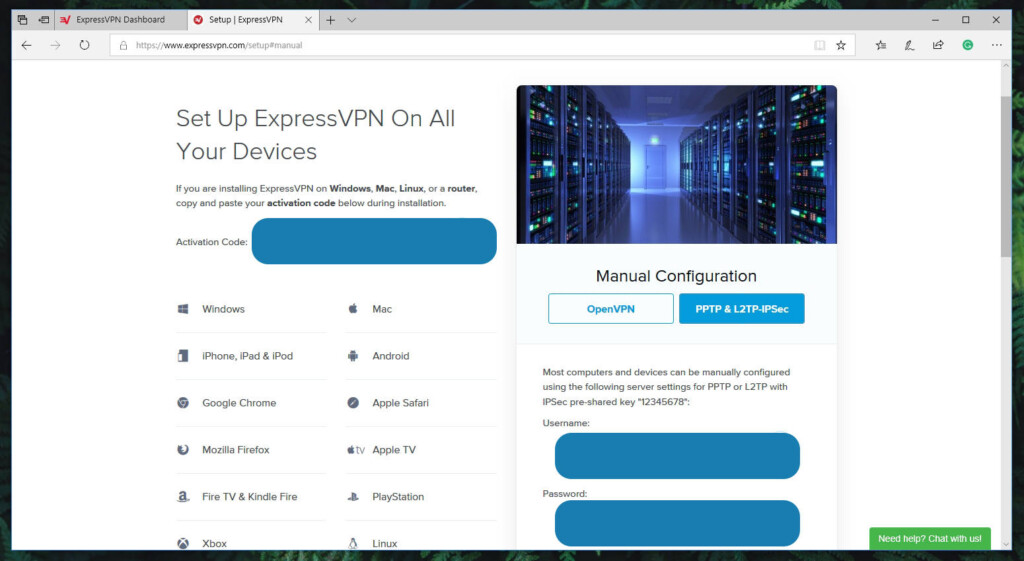Image resolution: width=1024 pixels, height=561 pixels.
Task: Open the Favorites hub icon
Action: (881, 45)
